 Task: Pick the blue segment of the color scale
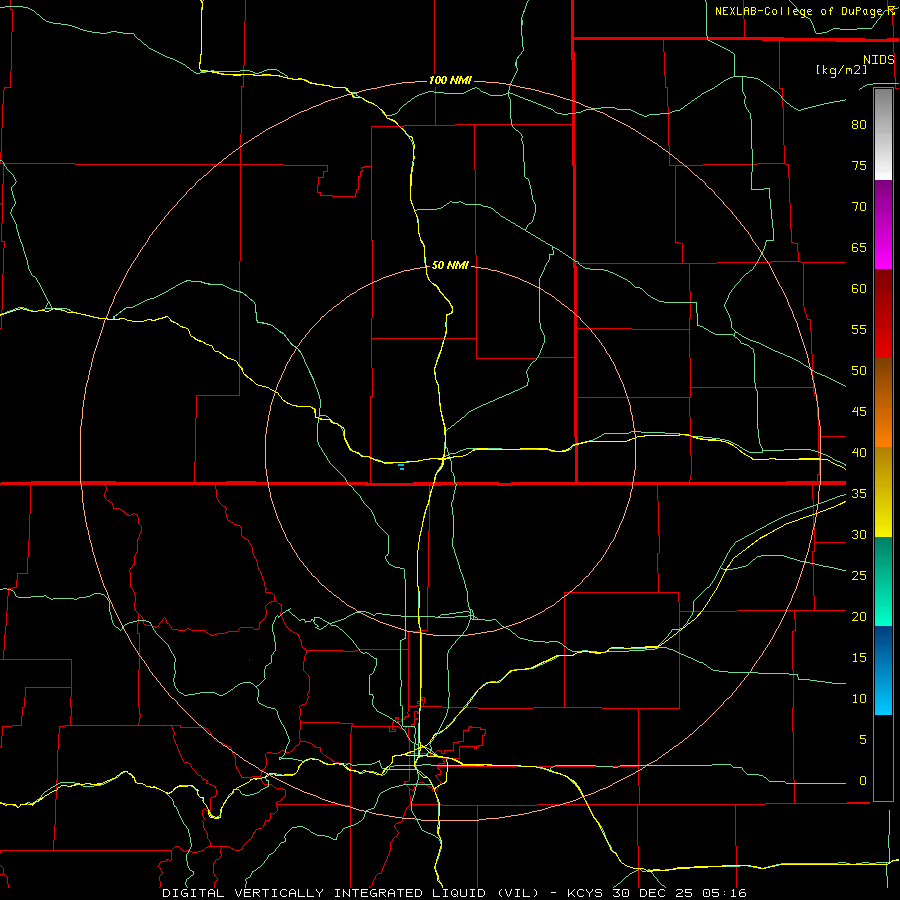[x=883, y=670]
